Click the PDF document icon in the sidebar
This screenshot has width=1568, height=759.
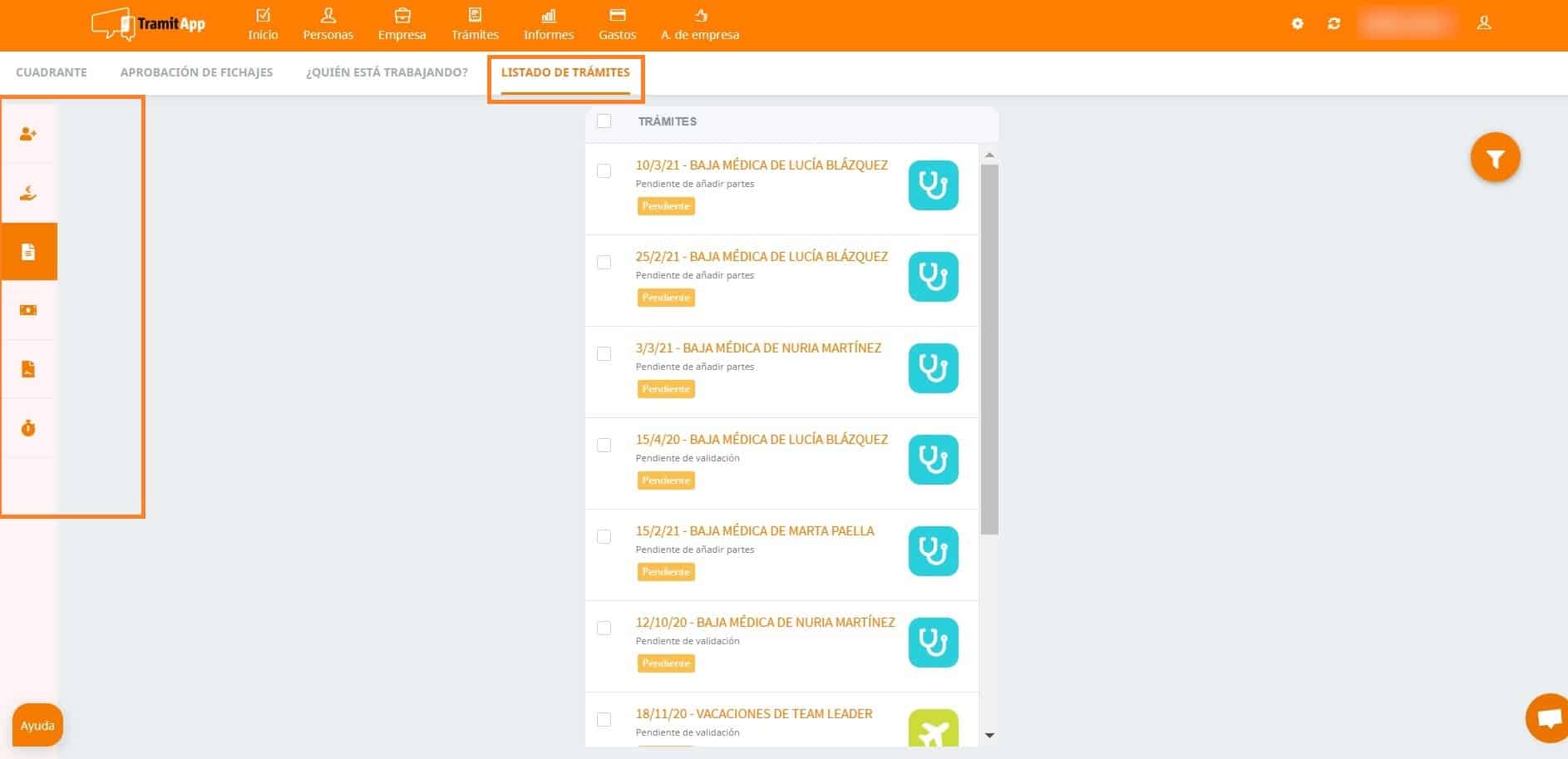pos(28,368)
